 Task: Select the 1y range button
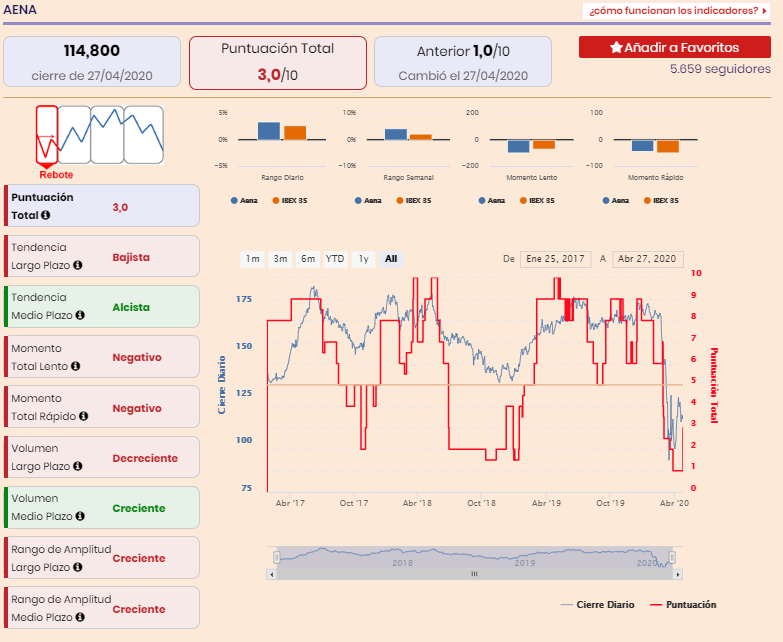363,259
